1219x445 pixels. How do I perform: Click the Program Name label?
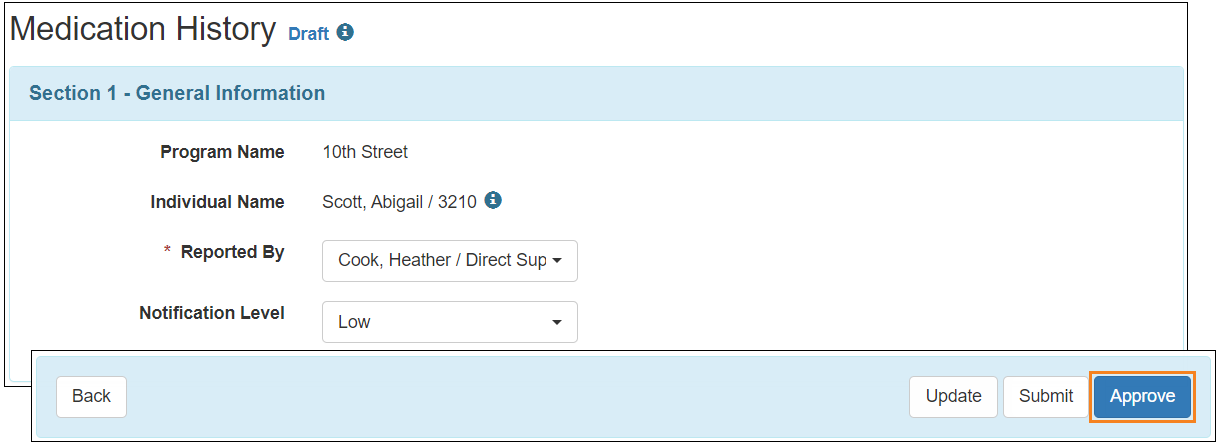point(222,152)
